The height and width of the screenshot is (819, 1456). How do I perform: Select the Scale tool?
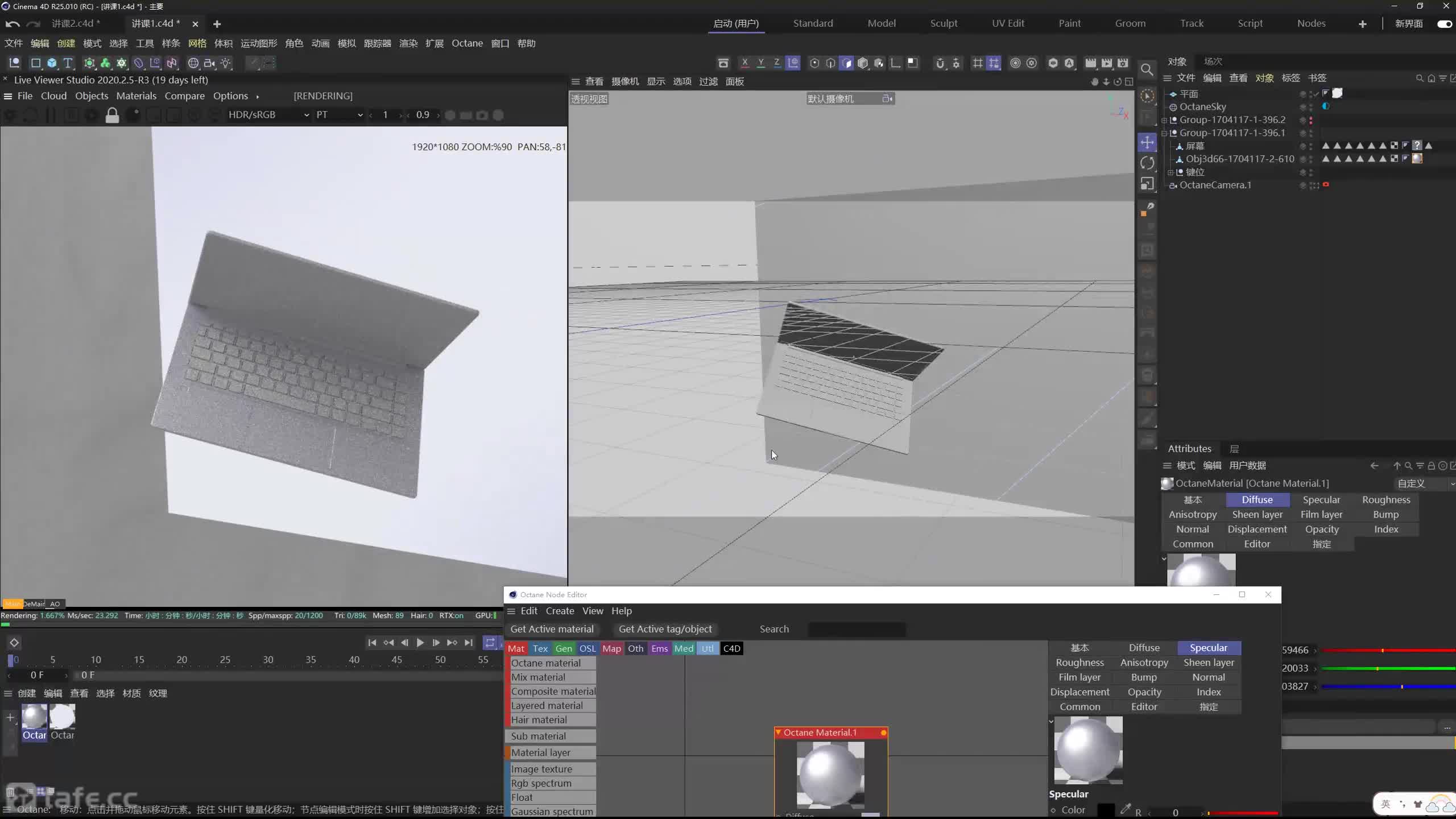(1147, 184)
